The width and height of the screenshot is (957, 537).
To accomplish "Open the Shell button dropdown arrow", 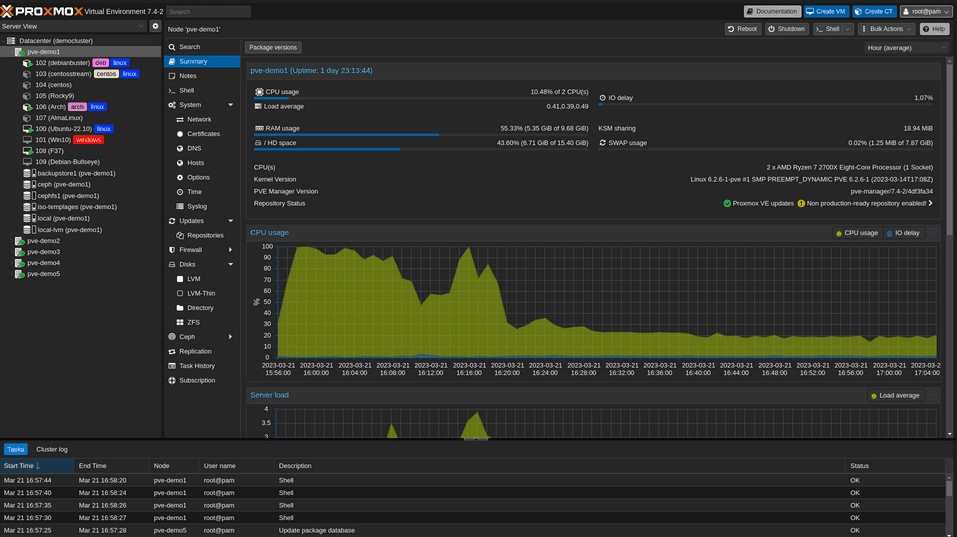I will (847, 29).
